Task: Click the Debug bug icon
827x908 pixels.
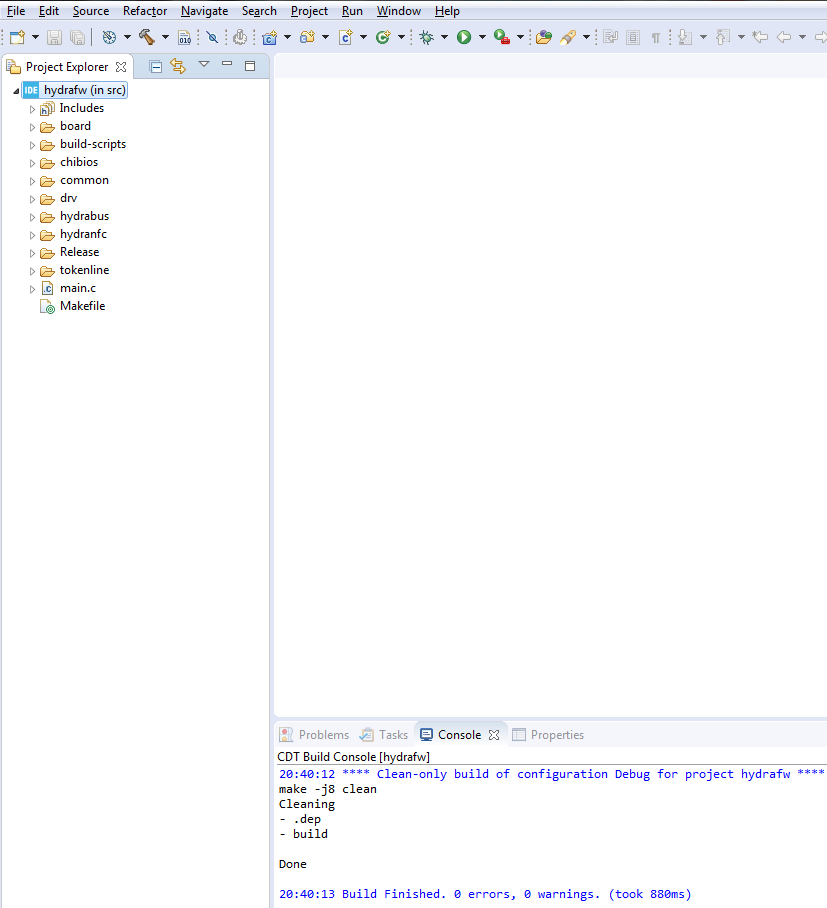Action: click(427, 37)
